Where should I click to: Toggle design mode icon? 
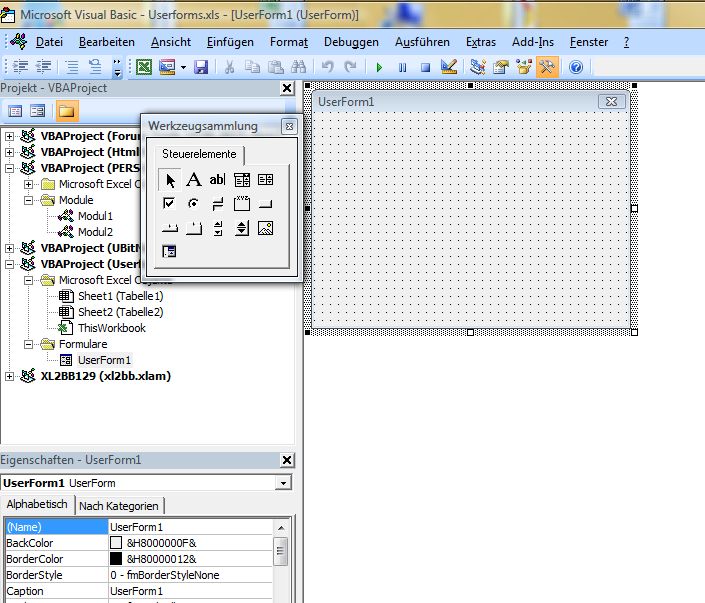(x=449, y=67)
